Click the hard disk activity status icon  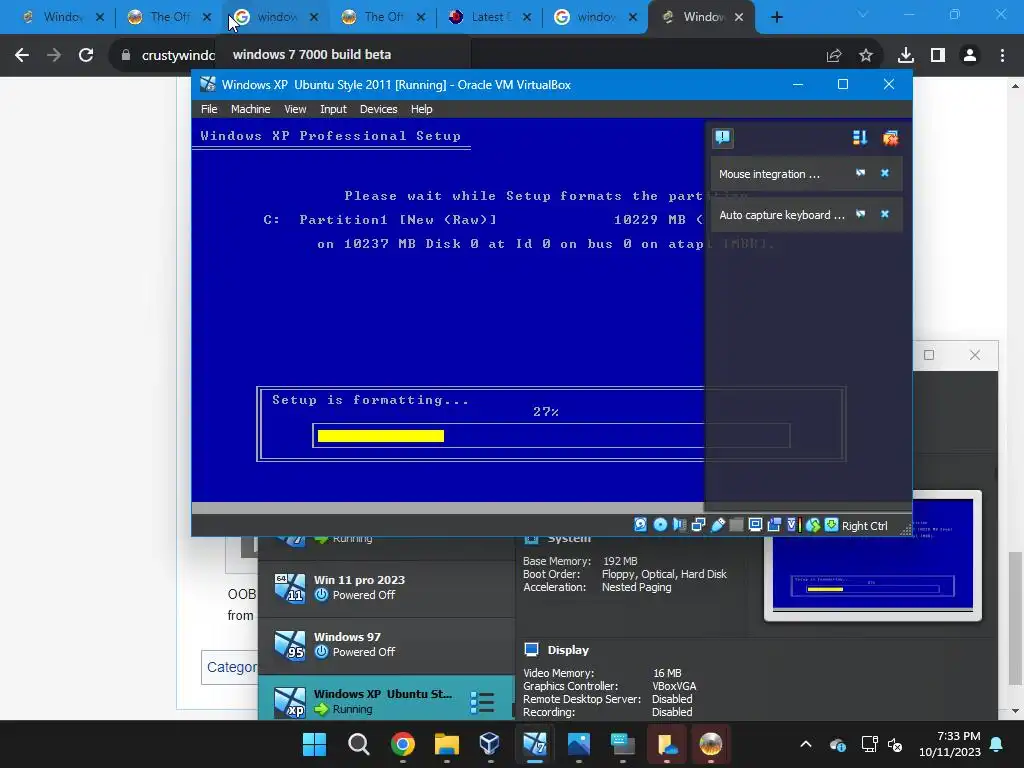click(x=641, y=524)
